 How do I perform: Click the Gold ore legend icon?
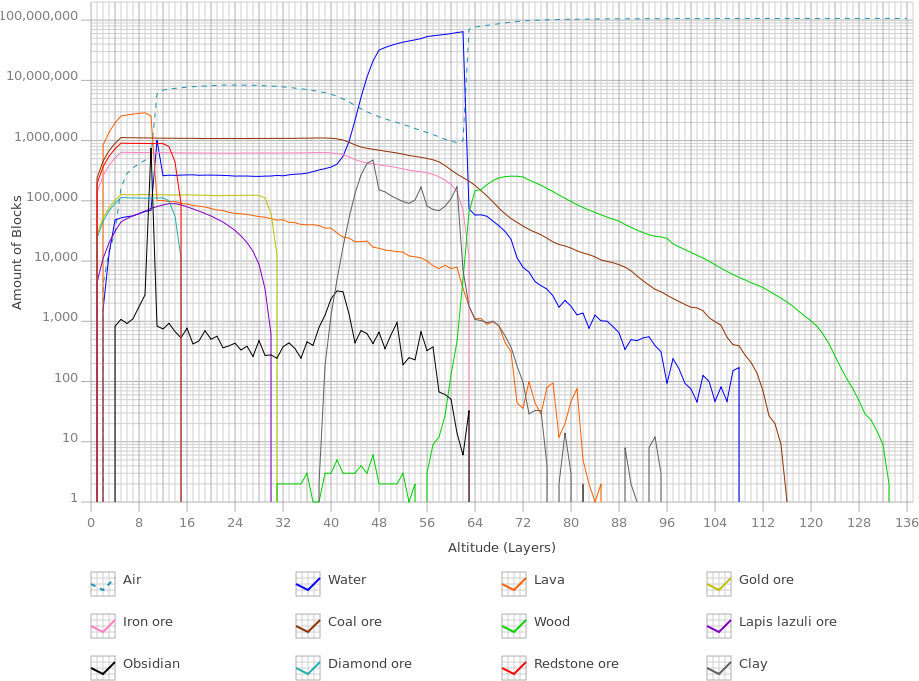click(719, 584)
